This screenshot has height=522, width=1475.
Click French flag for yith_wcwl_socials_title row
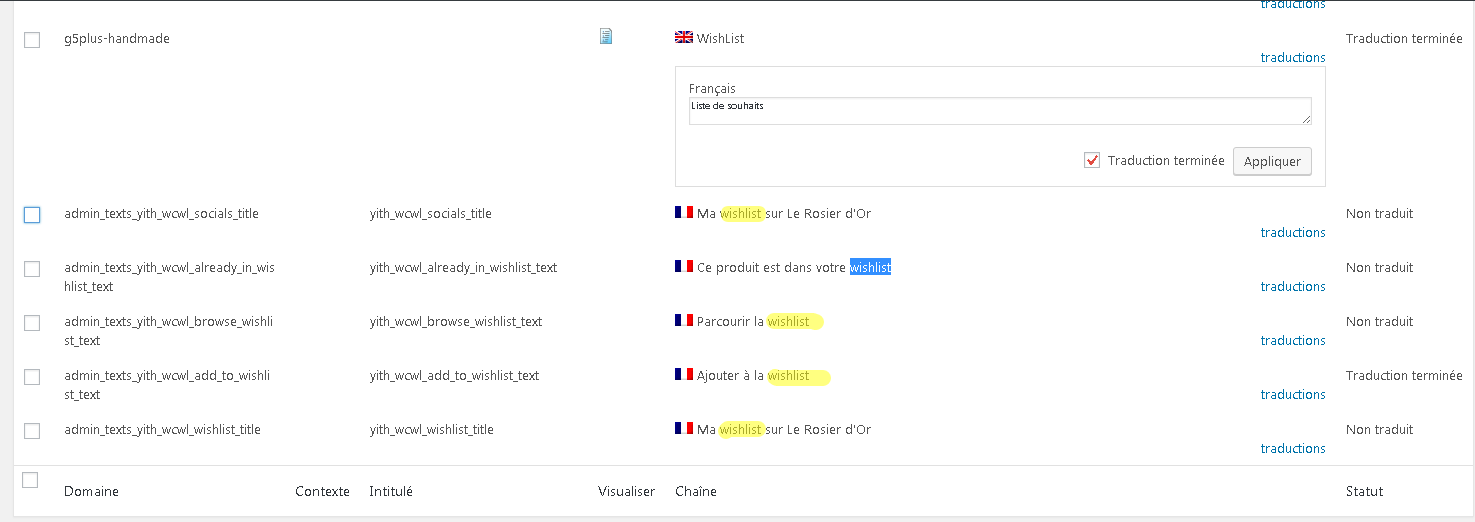tap(684, 213)
